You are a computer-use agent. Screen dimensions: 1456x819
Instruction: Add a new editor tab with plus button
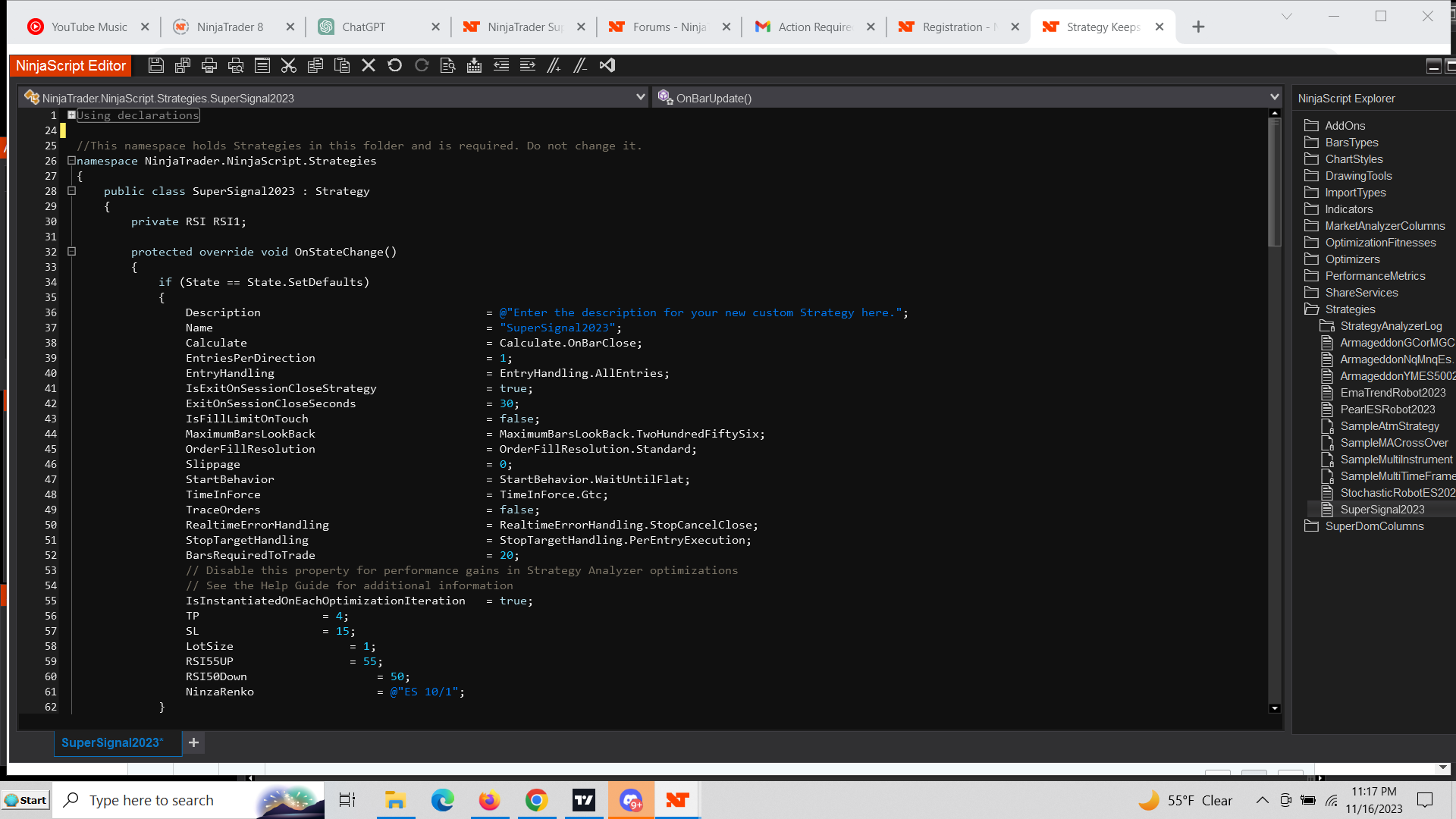(193, 742)
